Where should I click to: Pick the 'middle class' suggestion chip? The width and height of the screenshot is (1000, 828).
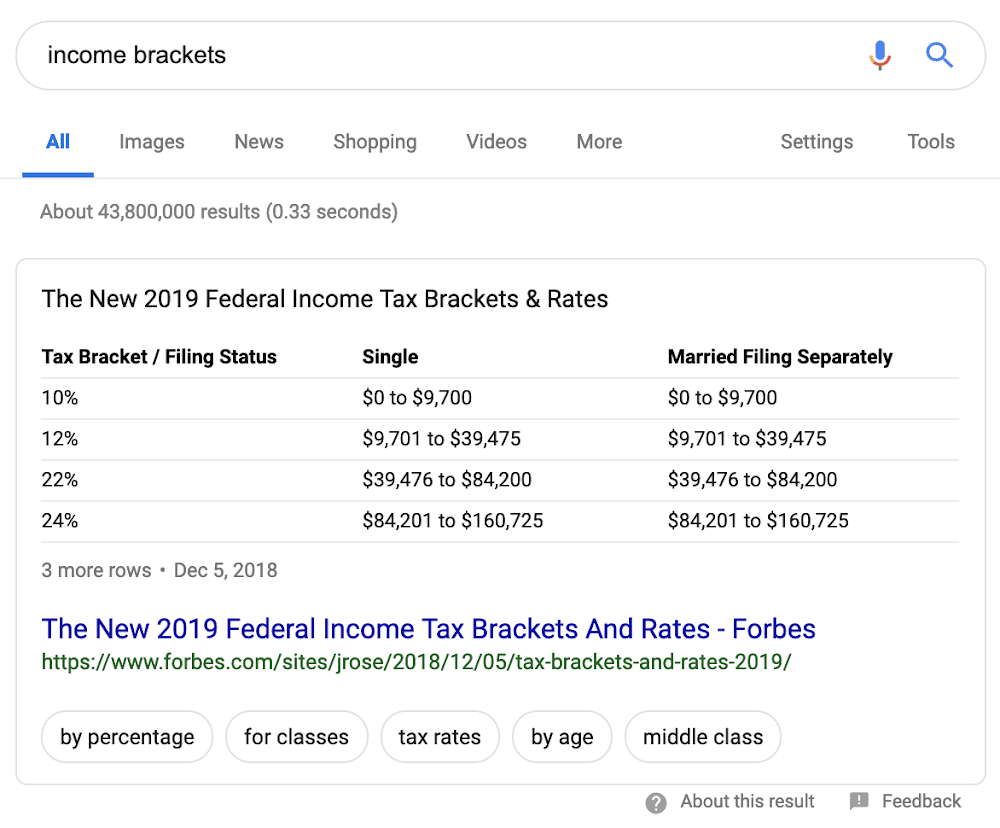(x=702, y=738)
